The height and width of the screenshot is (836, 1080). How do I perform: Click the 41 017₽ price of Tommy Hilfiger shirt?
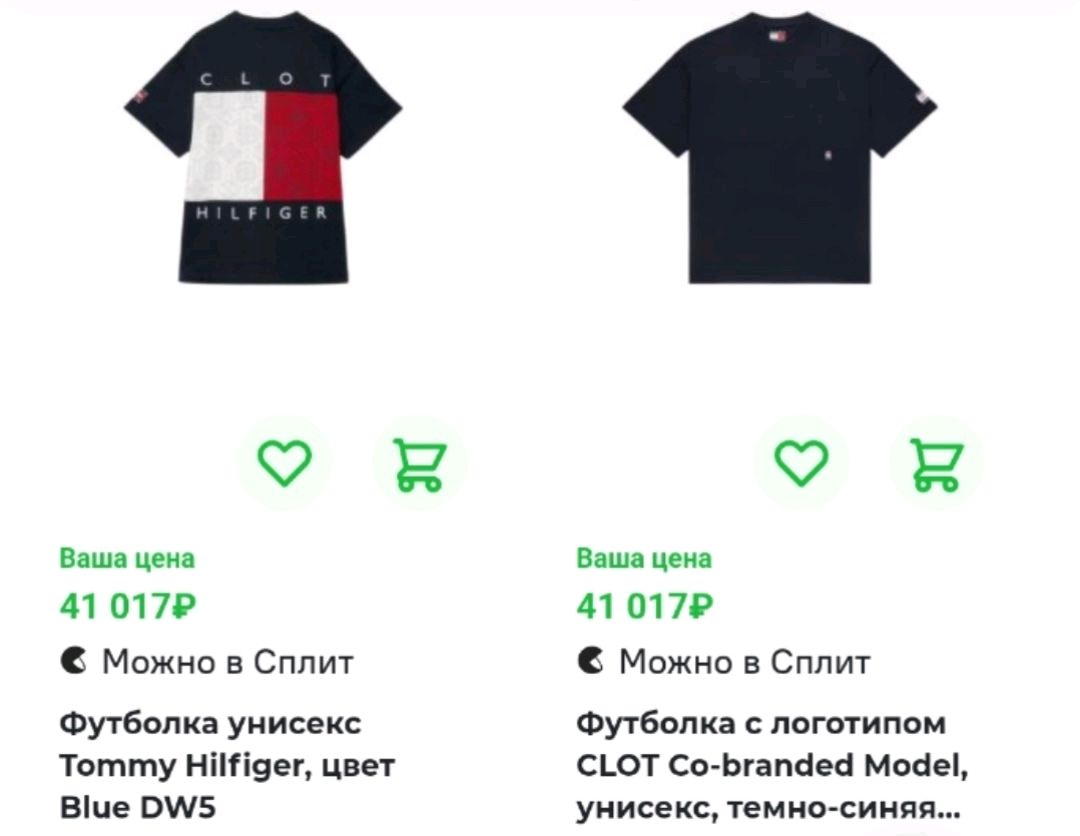pyautogui.click(x=128, y=607)
